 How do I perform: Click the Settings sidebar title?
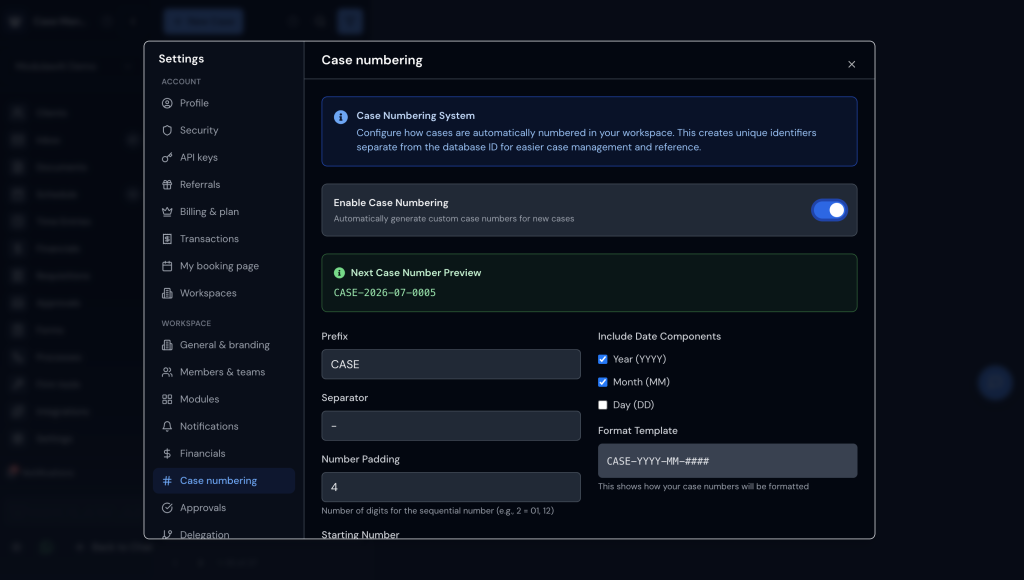coord(182,59)
